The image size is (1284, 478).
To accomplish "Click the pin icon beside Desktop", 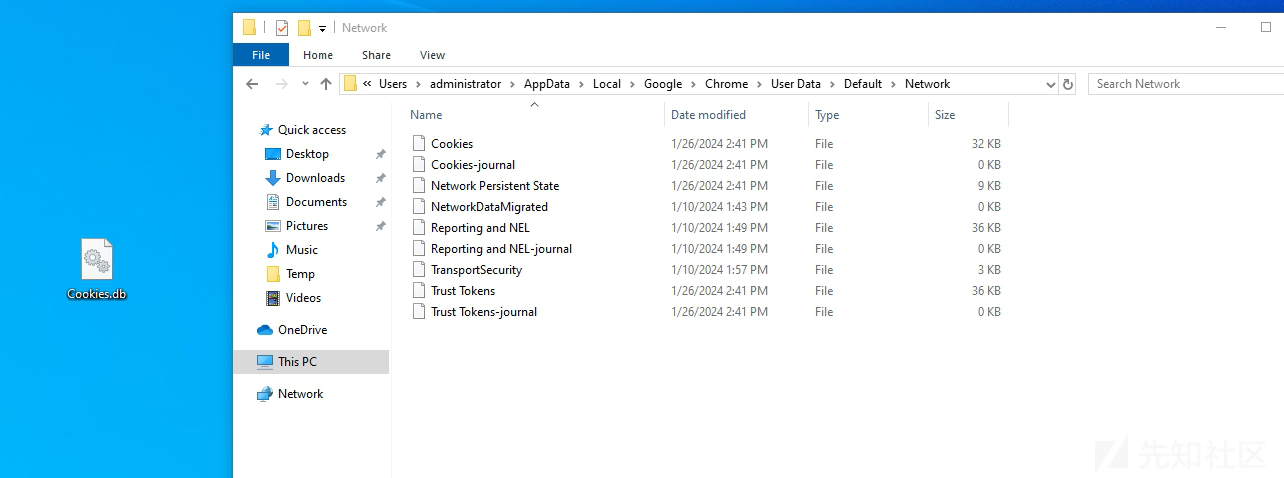I will click(380, 154).
